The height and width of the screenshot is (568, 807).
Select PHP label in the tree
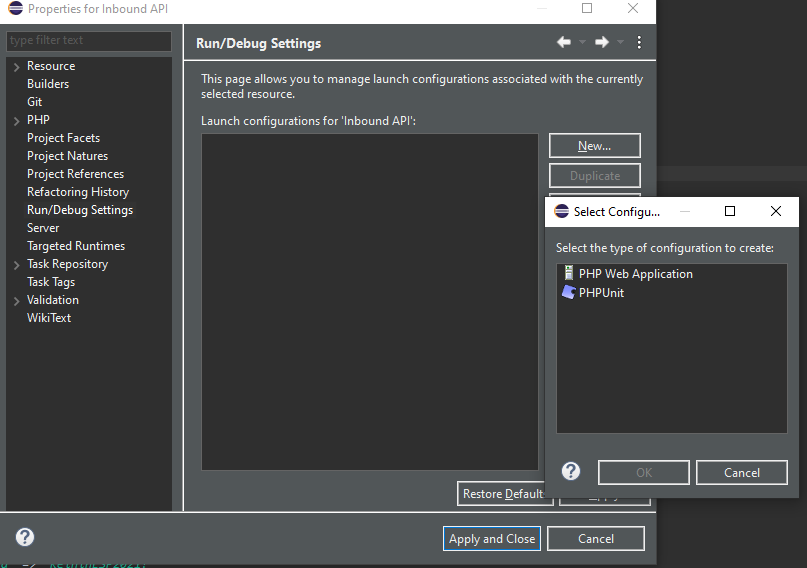click(x=39, y=120)
